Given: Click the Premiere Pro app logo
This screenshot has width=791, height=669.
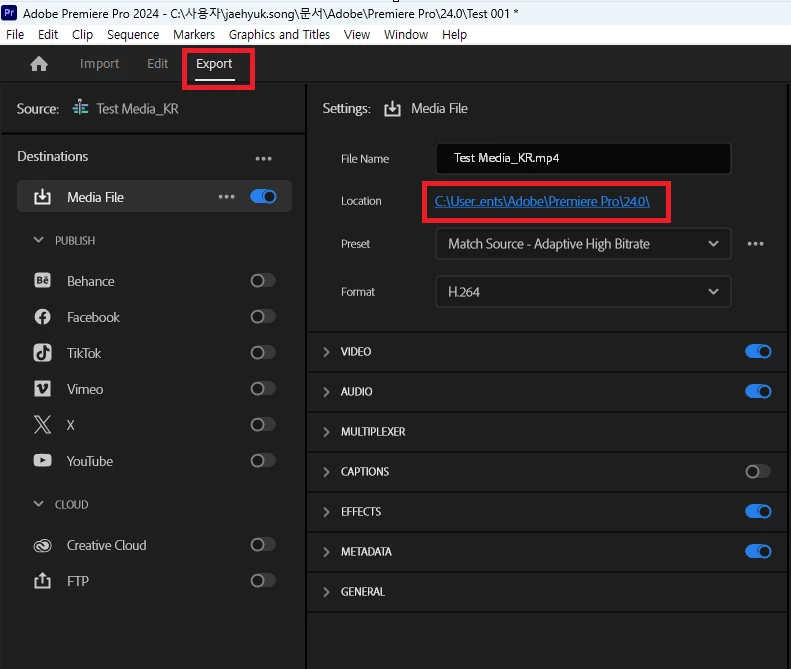Looking at the screenshot, I should 9,12.
